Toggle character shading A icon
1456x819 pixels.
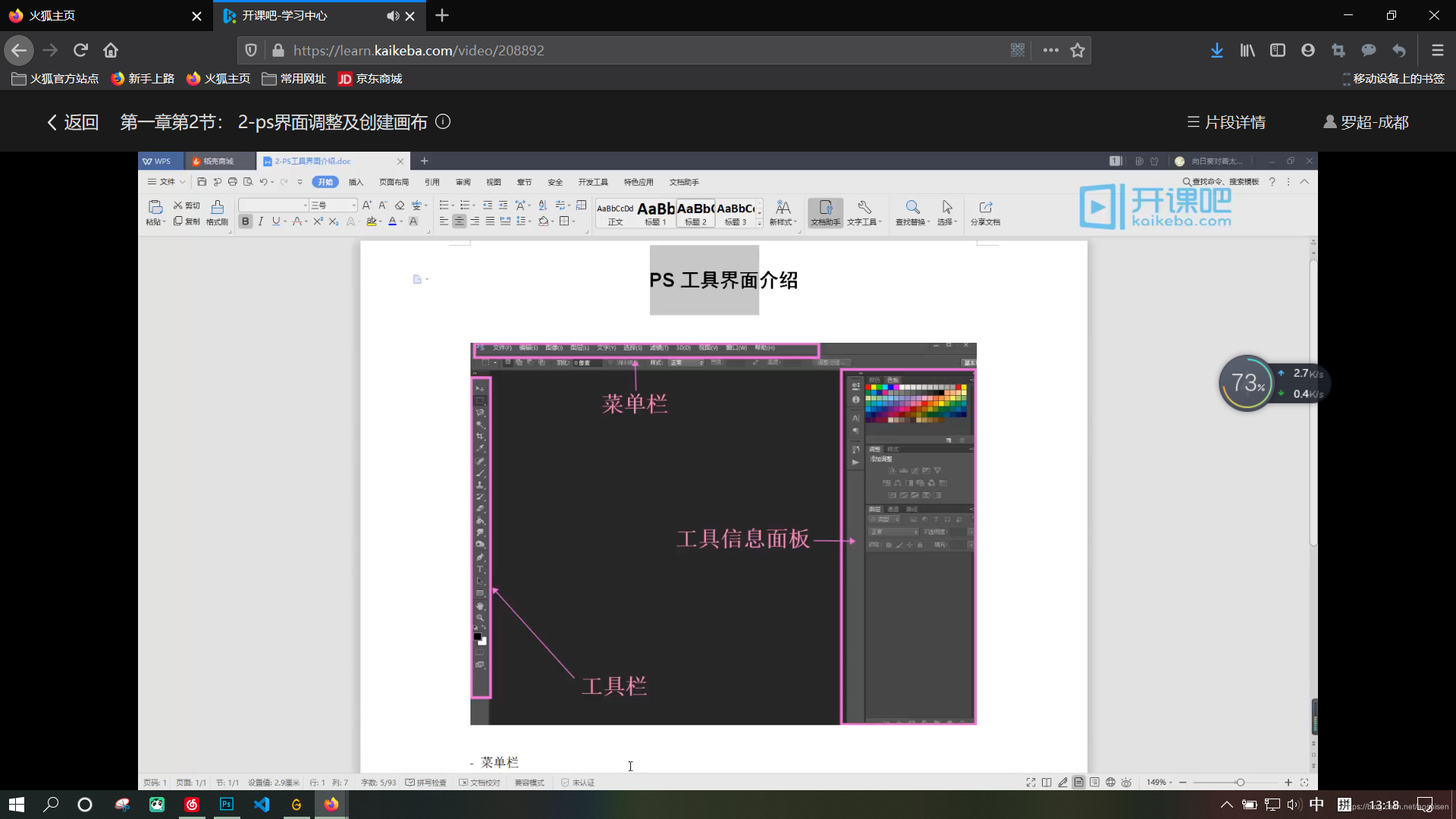point(413,221)
